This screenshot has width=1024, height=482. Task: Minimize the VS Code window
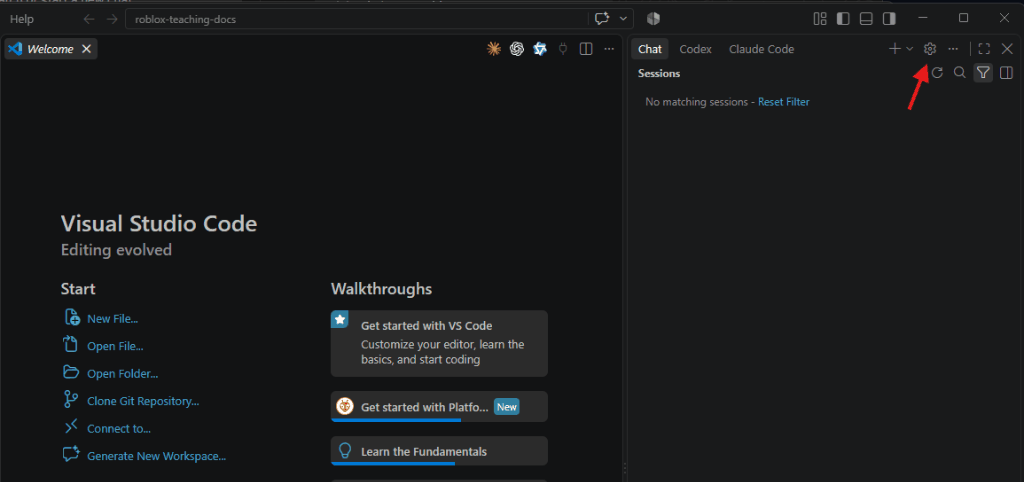(923, 18)
